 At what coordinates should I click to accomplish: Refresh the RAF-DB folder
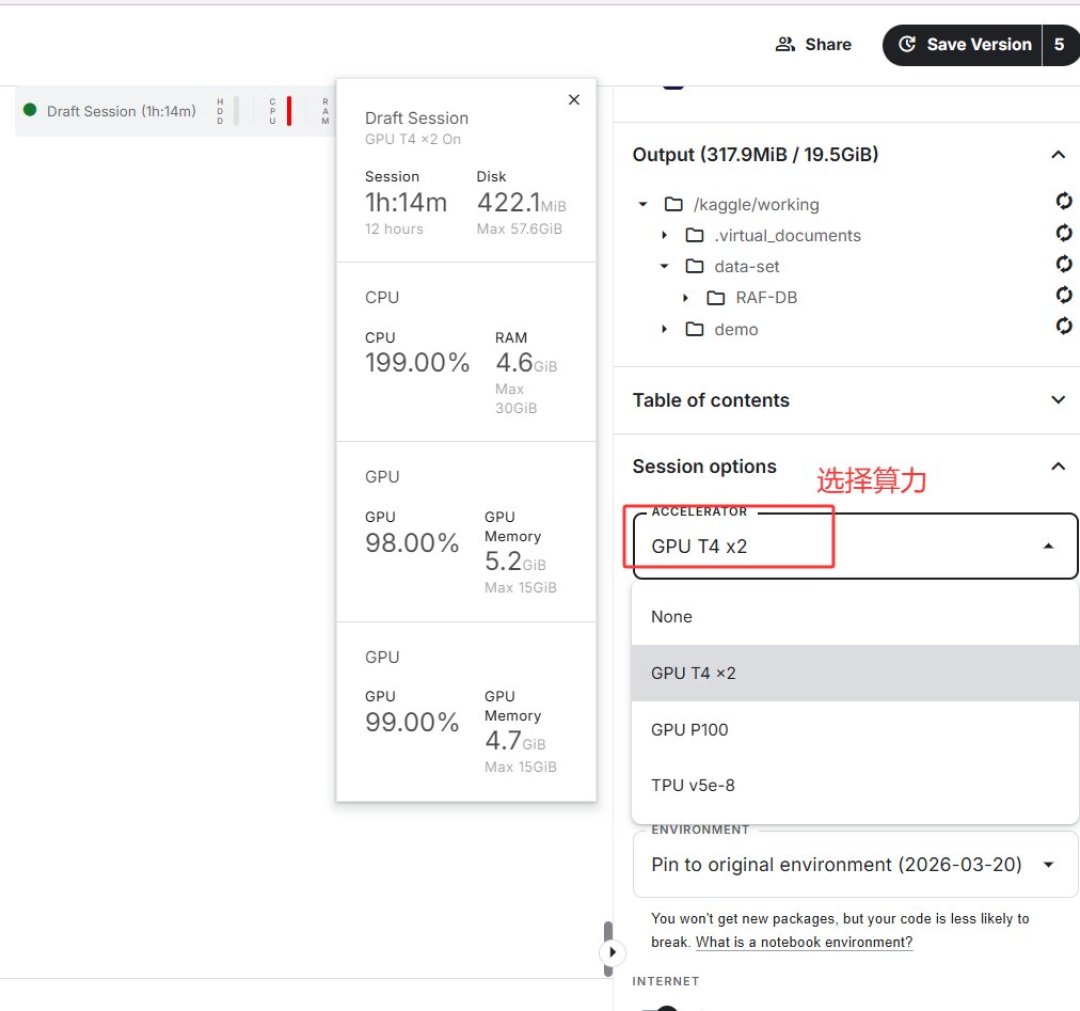coord(1063,295)
